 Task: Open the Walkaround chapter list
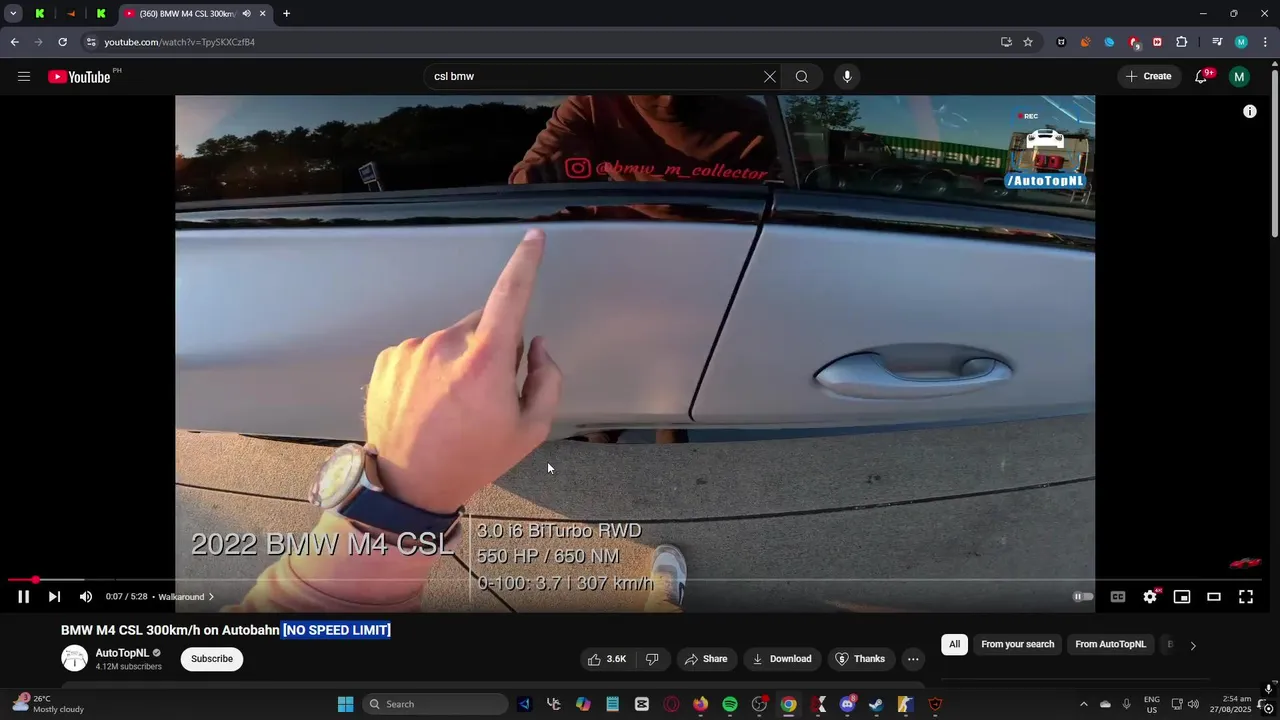tap(186, 597)
